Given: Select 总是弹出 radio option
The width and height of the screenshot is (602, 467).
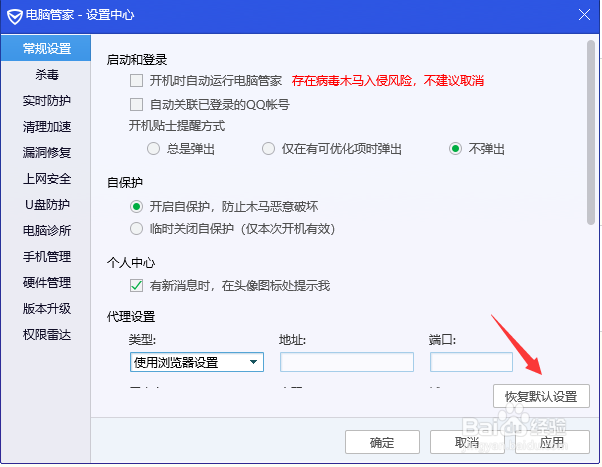Looking at the screenshot, I should [153, 149].
